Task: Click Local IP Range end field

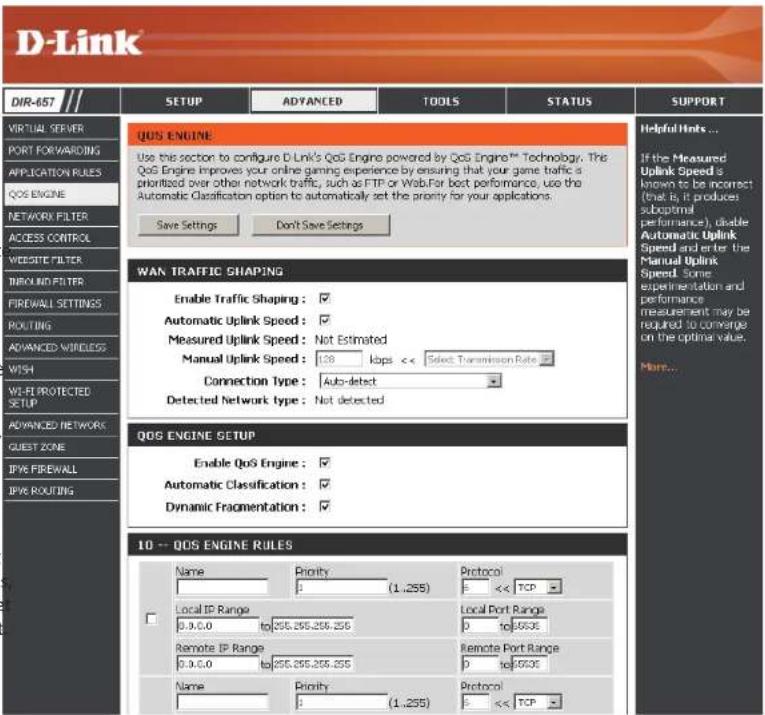Action: click(312, 625)
